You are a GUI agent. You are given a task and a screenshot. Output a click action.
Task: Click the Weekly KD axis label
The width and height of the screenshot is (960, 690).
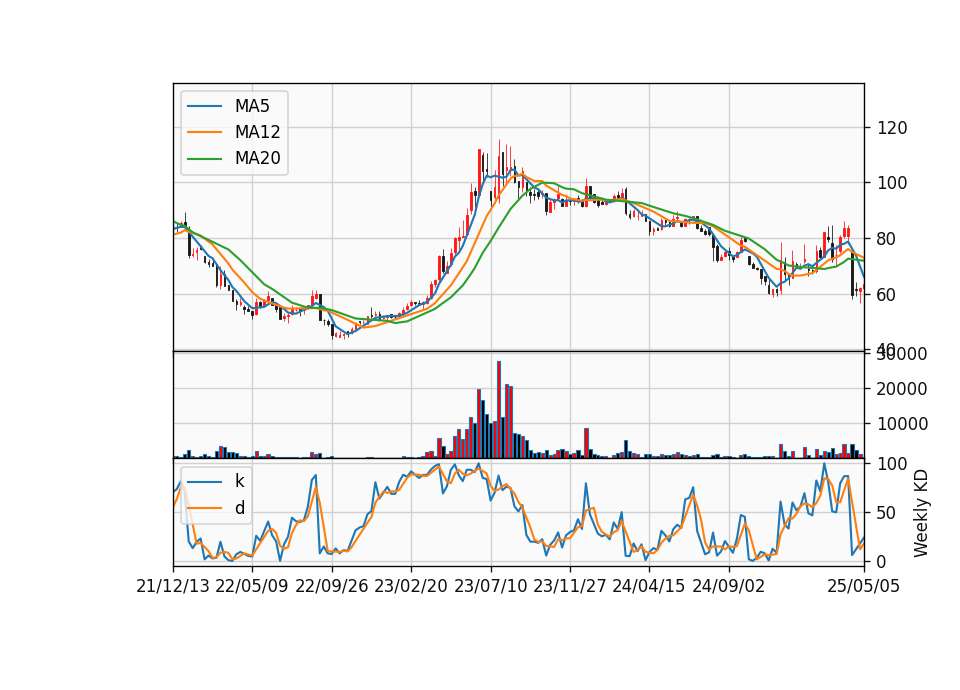921,513
